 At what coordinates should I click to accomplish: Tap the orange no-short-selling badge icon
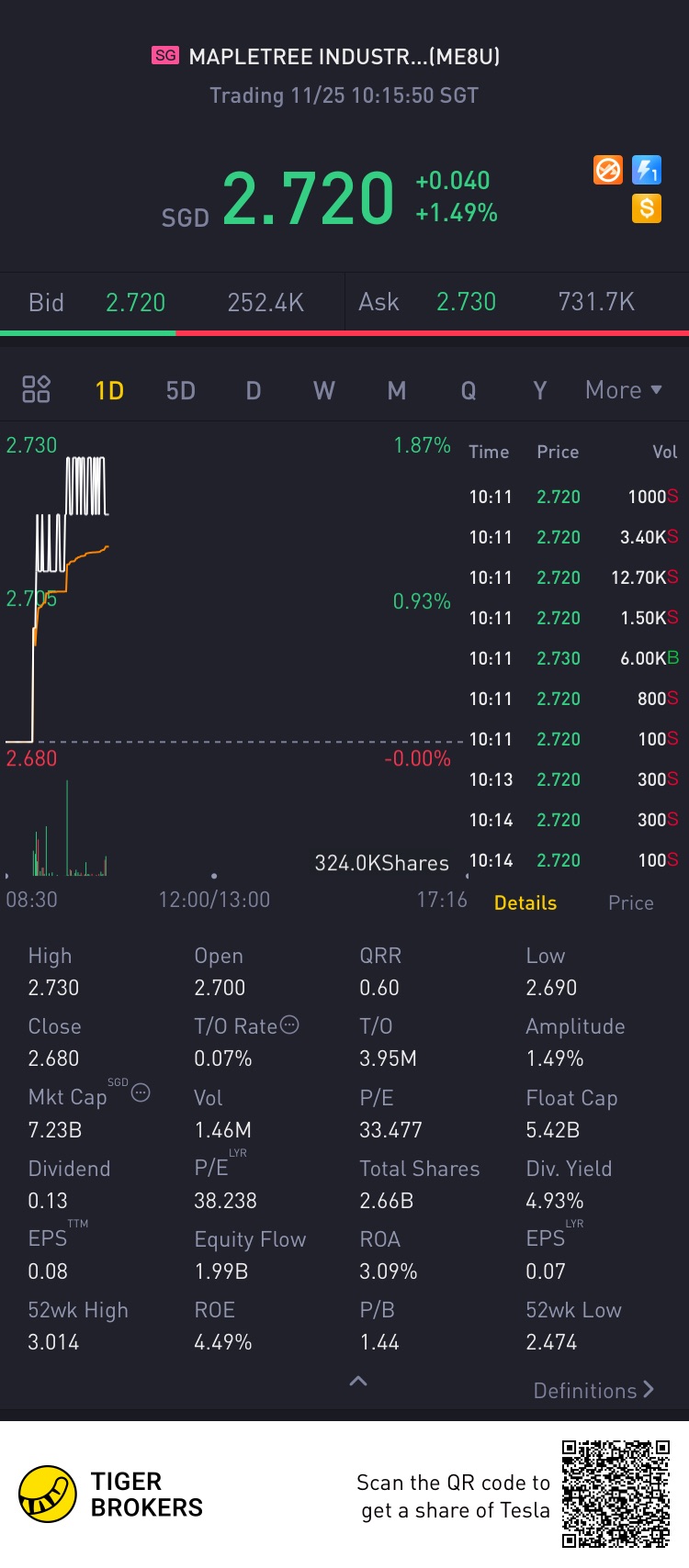click(608, 170)
